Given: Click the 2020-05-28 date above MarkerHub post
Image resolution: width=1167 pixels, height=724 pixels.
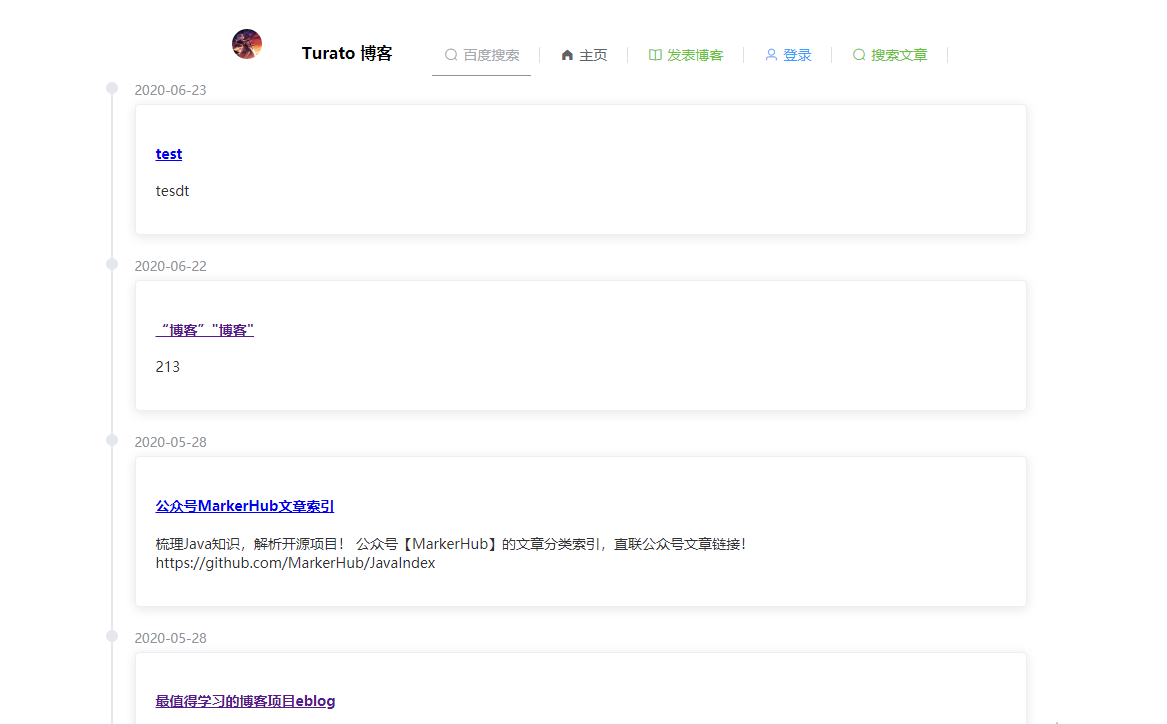Looking at the screenshot, I should click(x=170, y=442).
